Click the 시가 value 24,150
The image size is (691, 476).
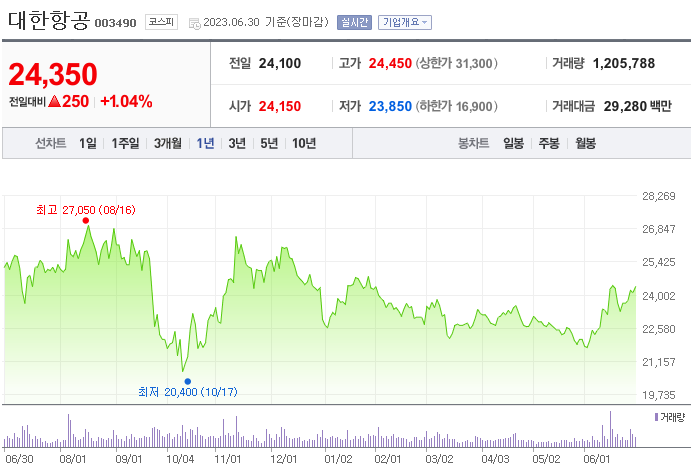pyautogui.click(x=280, y=106)
